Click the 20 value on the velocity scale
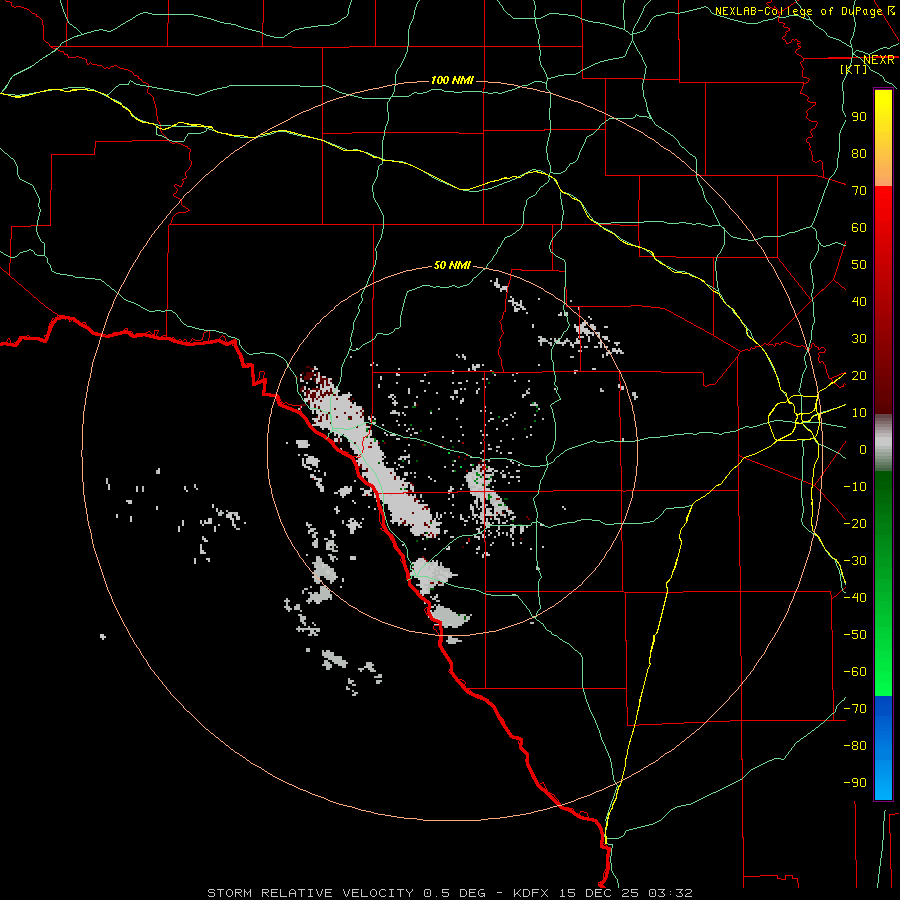The image size is (900, 900). coord(859,376)
